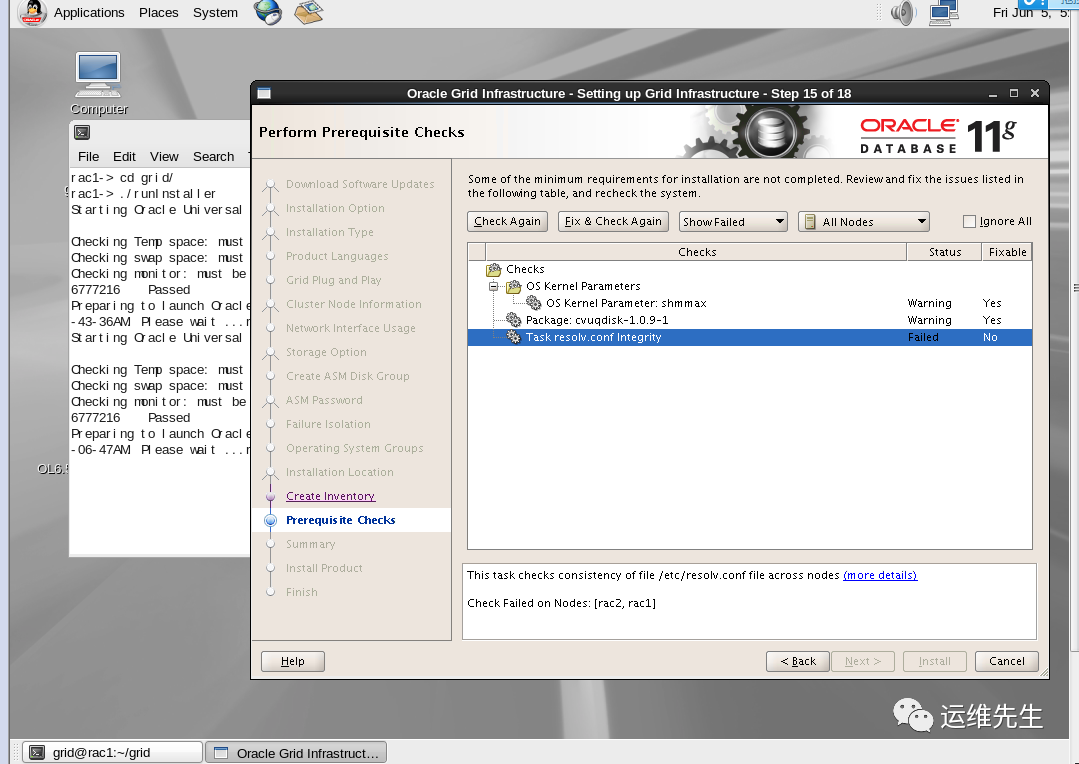Open the Computer desktop icon
1079x764 pixels.
click(x=98, y=83)
